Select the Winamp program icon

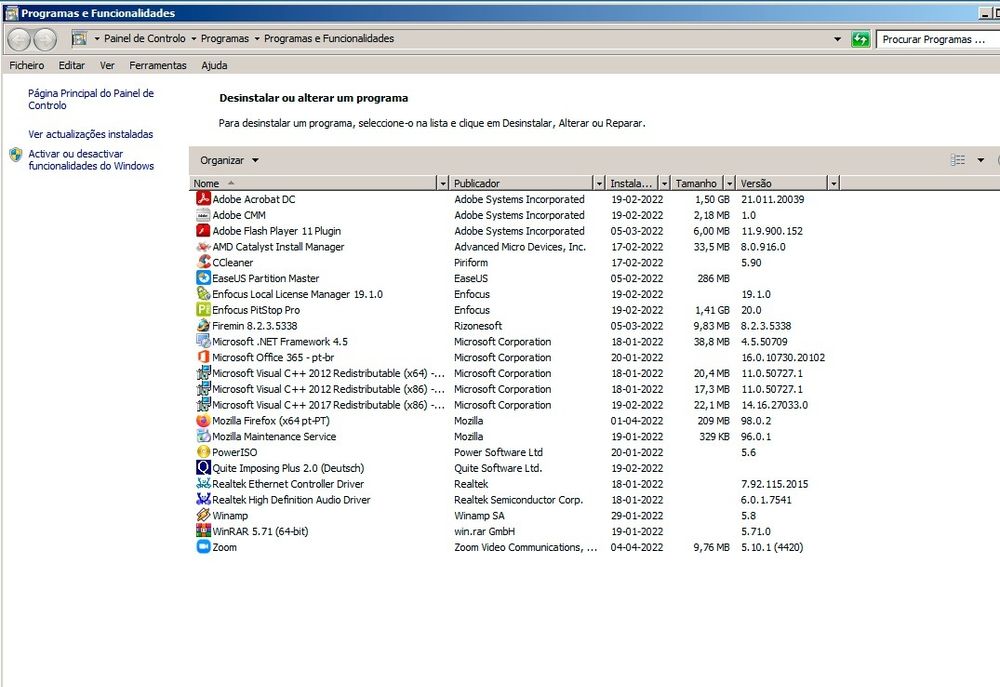tap(203, 515)
